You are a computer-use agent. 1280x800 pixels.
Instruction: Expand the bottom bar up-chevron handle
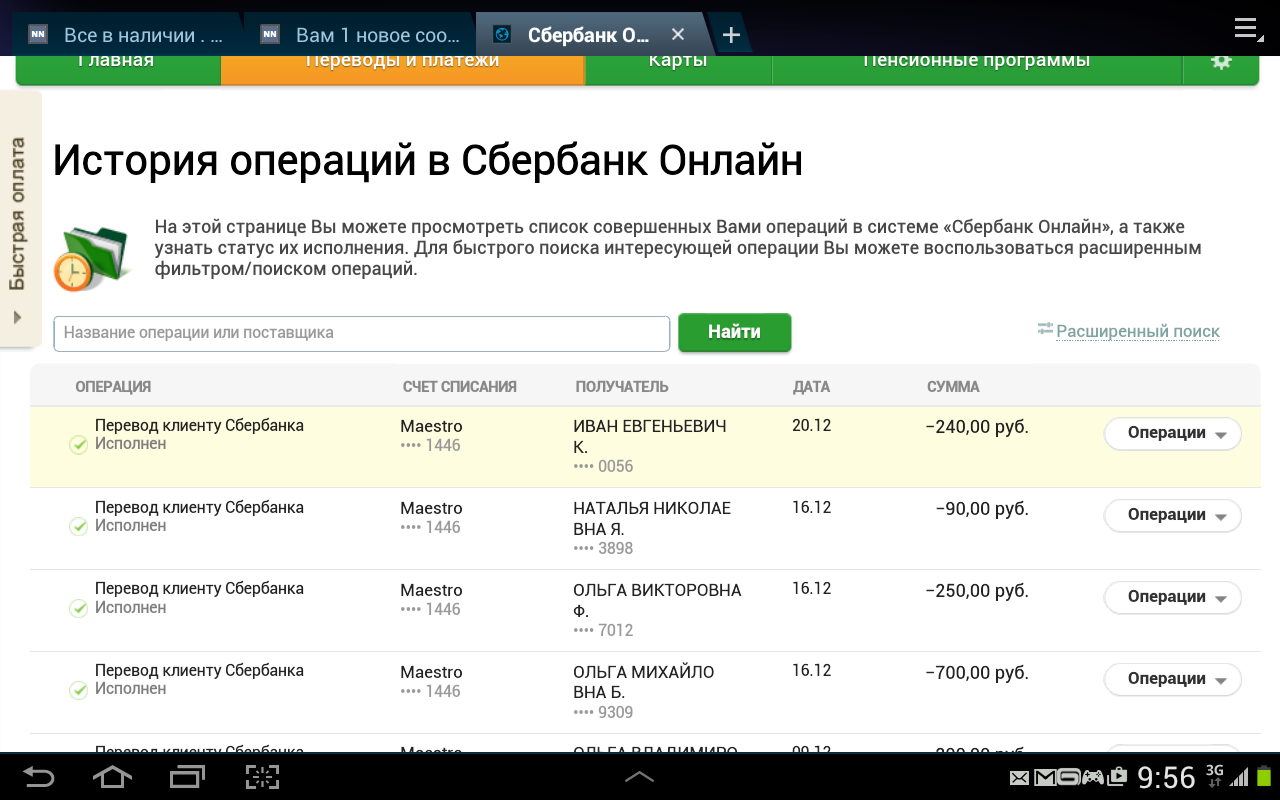(639, 777)
